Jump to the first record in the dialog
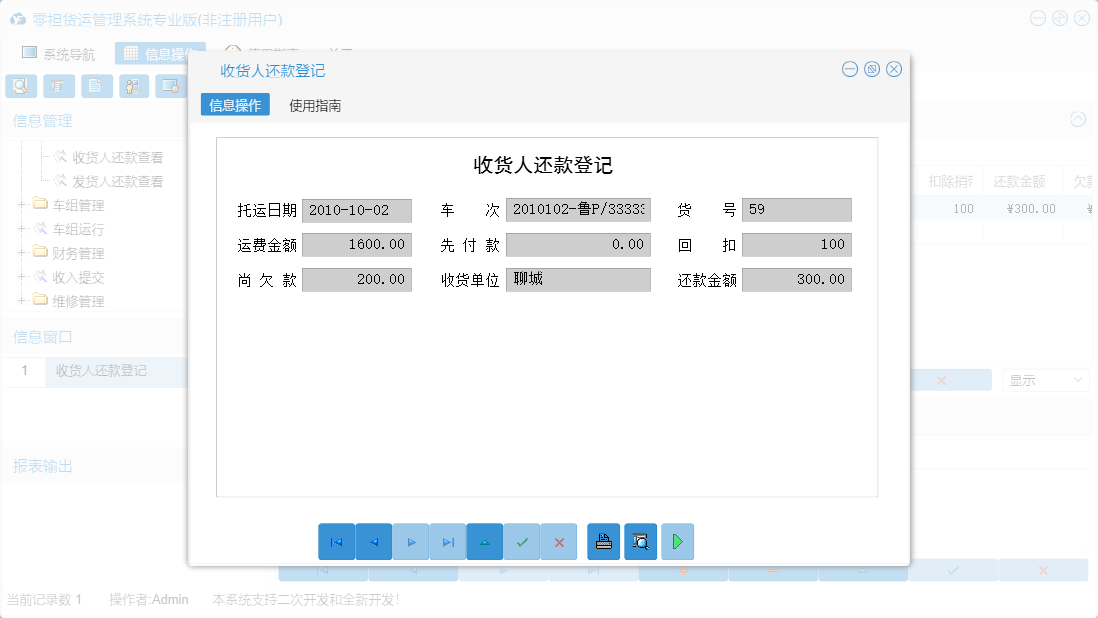 (x=337, y=541)
